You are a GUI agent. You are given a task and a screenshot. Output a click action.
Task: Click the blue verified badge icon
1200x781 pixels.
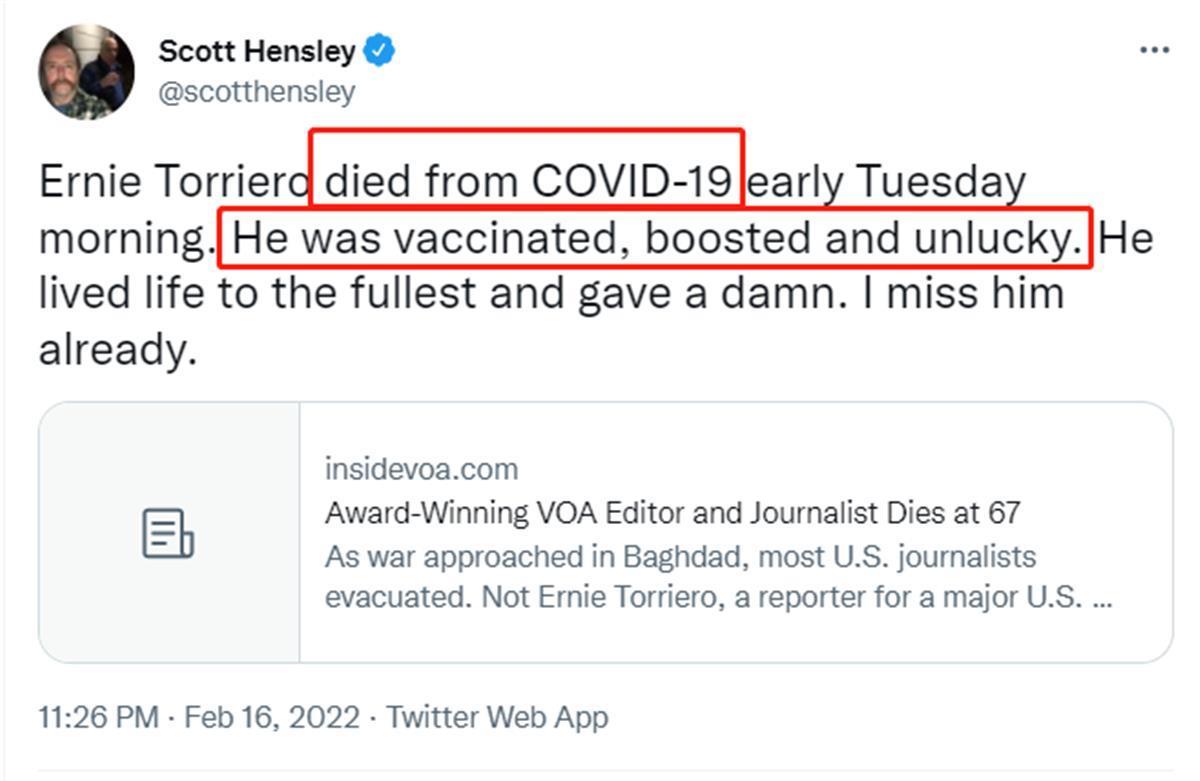tap(379, 51)
